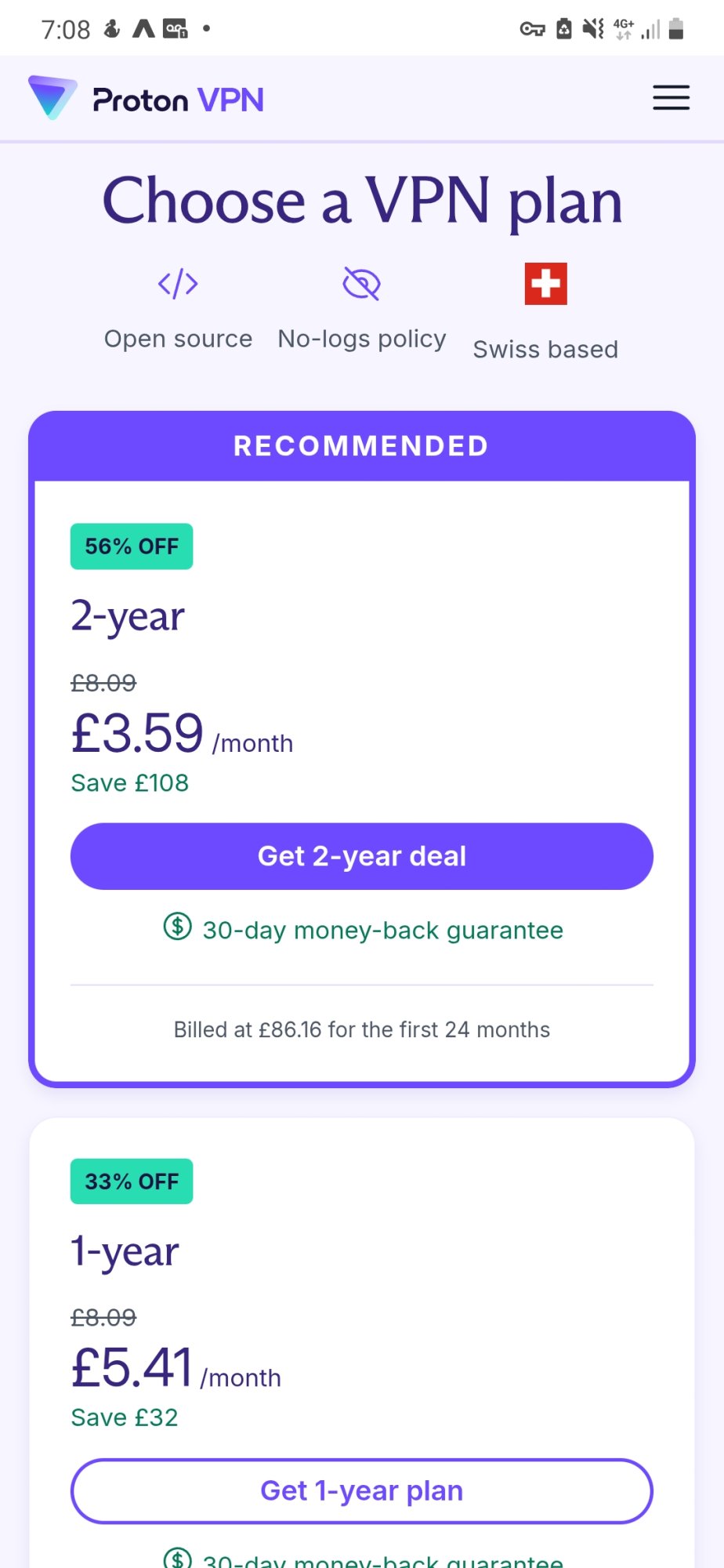This screenshot has width=724, height=1568.
Task: Tap the battery status icon
Action: 676,29
